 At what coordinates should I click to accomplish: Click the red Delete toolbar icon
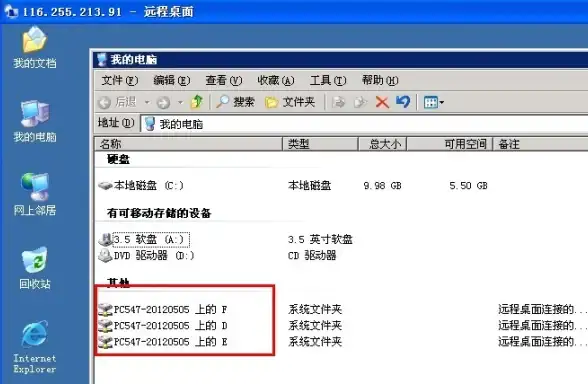coord(382,102)
